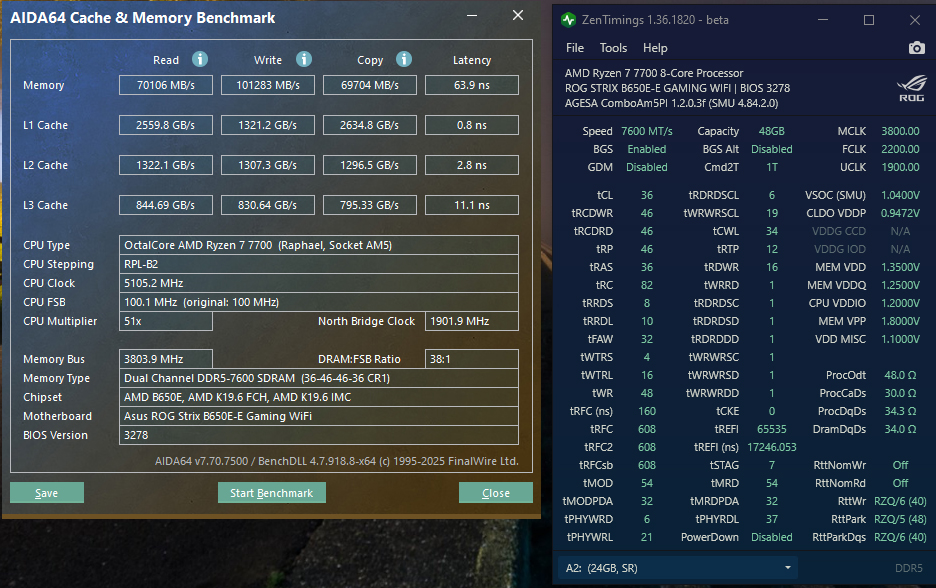936x588 pixels.
Task: Click Motherboard field Asus ROG Strix B650E-E
Action: [319, 416]
